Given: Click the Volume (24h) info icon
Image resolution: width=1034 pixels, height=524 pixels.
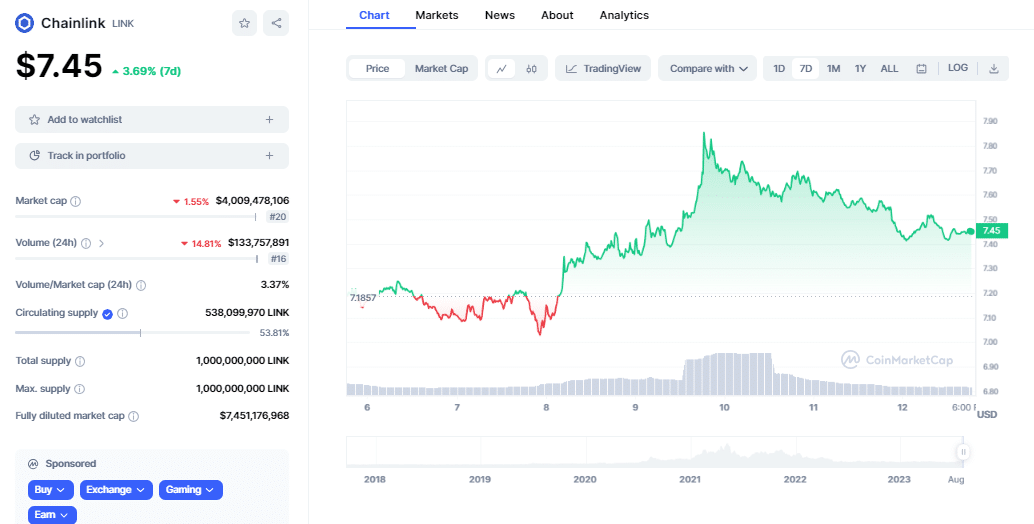Looking at the screenshot, I should [86, 243].
